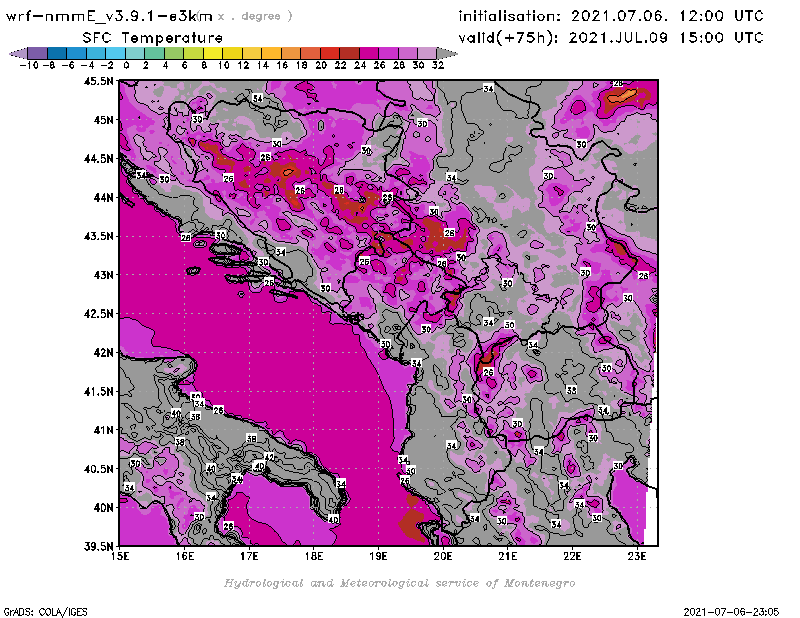Click the '2021-07-06-23:05' timestamp
Image resolution: width=800 pixels, height=618 pixels.
point(731,612)
